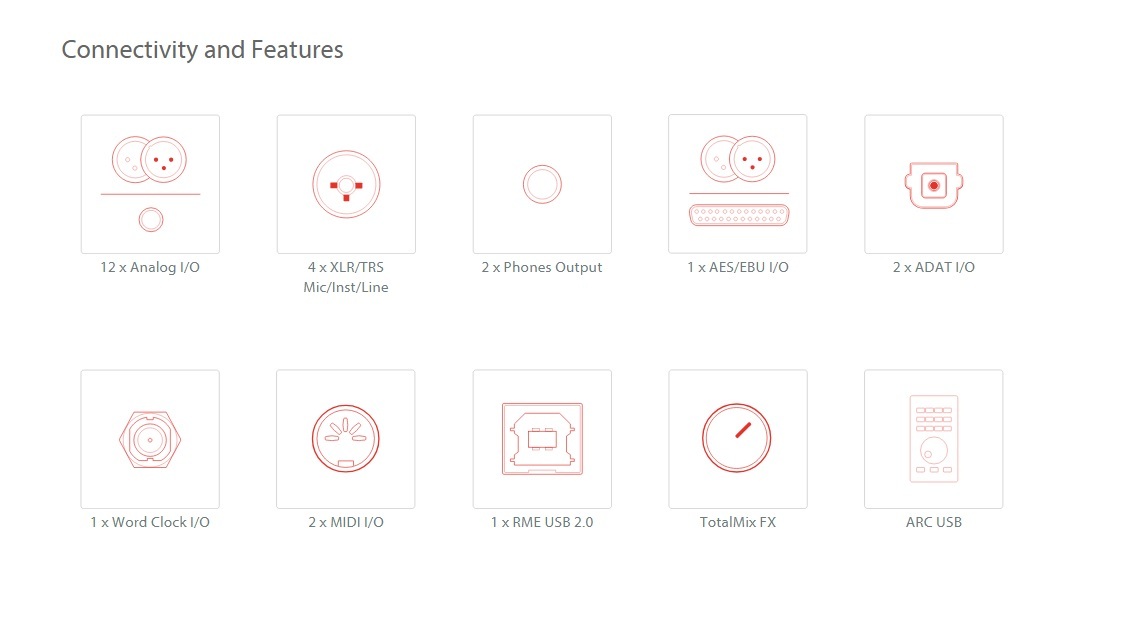Select the Word Clock BNC icon
Image resolution: width=1139 pixels, height=628 pixels.
[x=150, y=439]
